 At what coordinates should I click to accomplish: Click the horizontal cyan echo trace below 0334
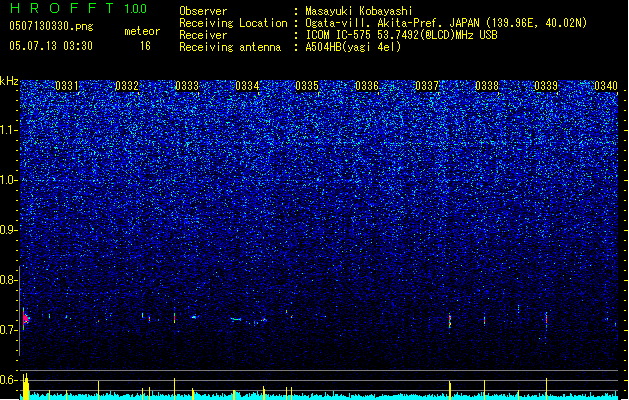236,319
